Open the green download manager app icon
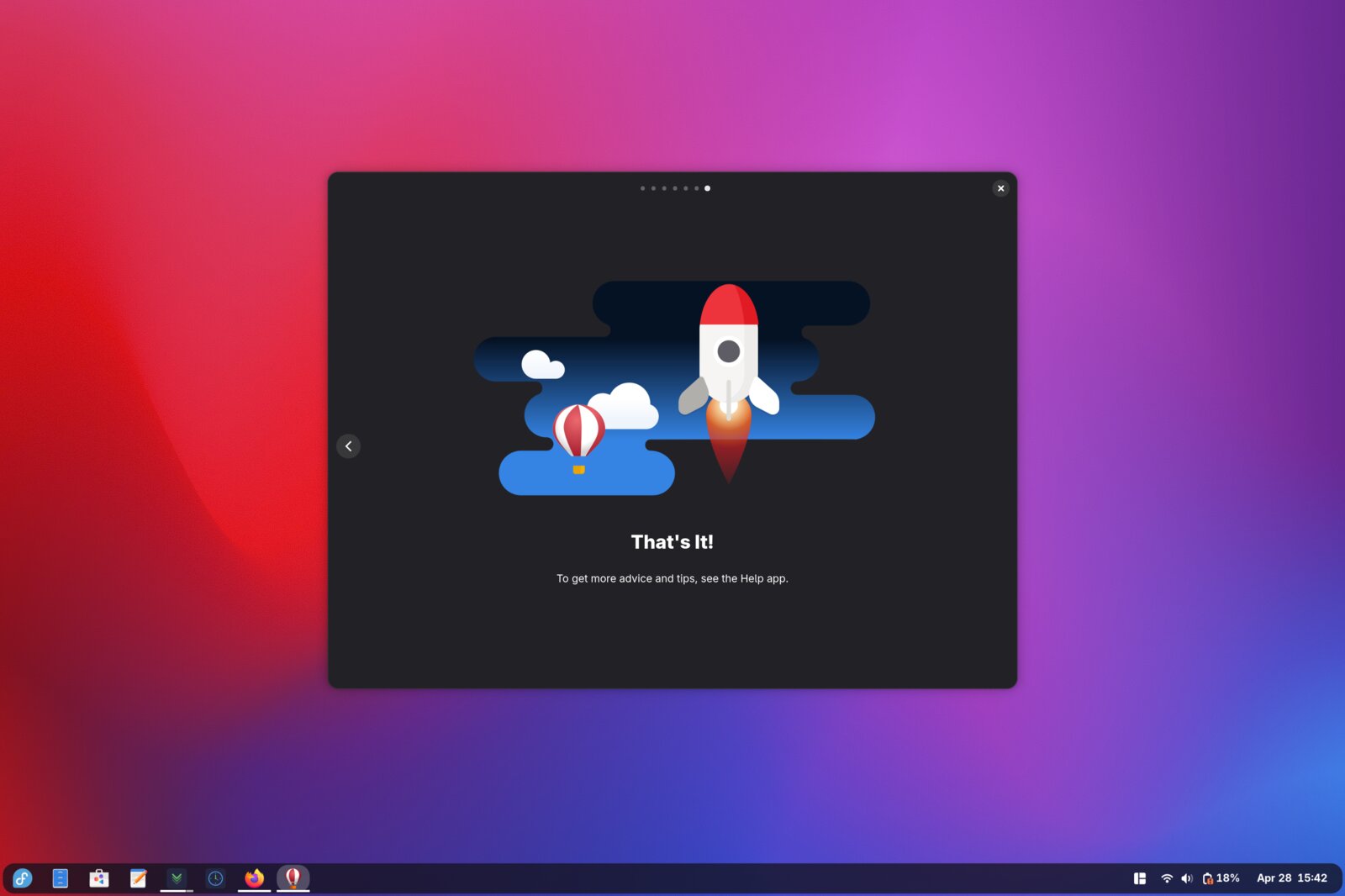The height and width of the screenshot is (896, 1345). point(177,878)
